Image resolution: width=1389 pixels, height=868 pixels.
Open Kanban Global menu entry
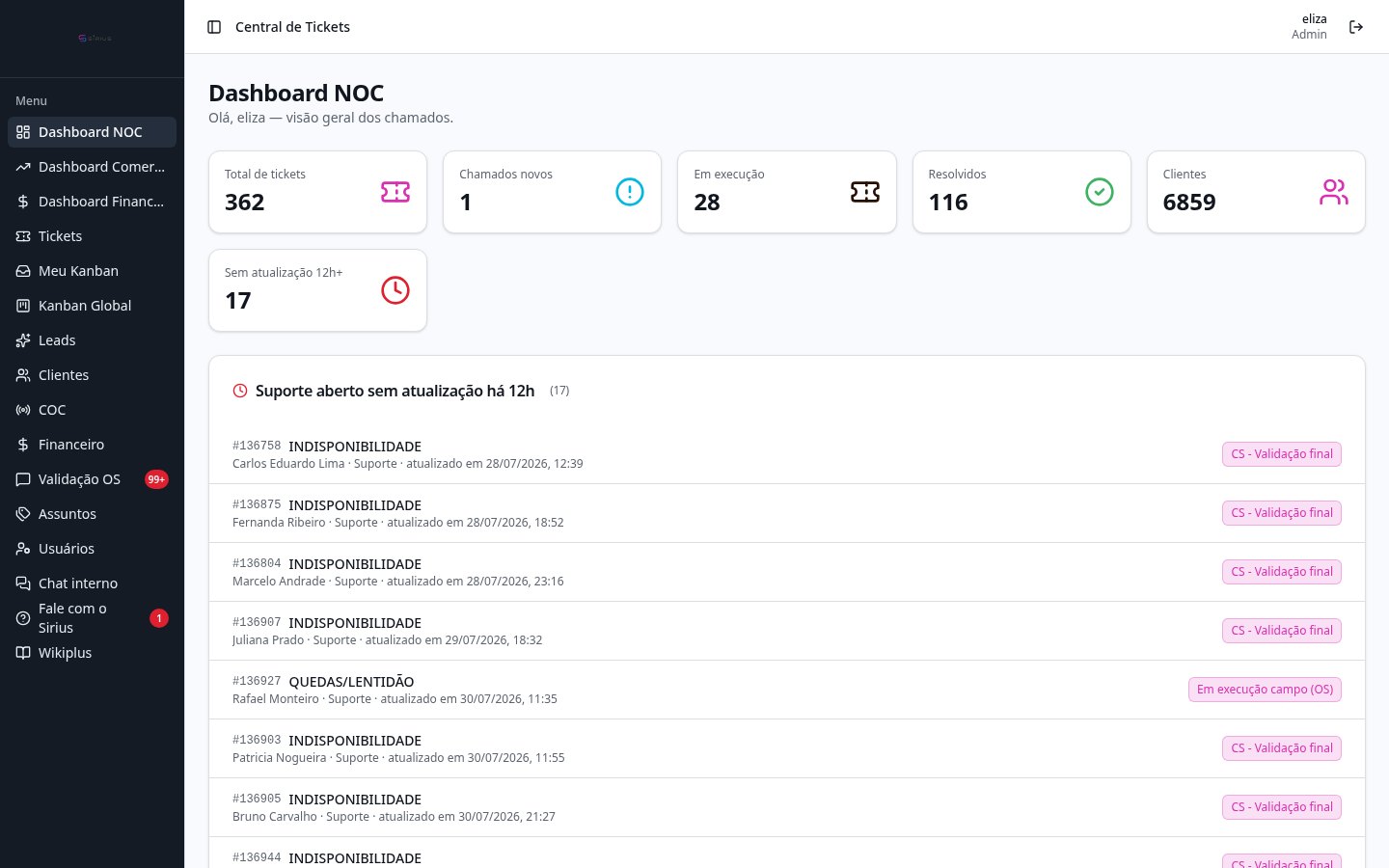coord(92,306)
